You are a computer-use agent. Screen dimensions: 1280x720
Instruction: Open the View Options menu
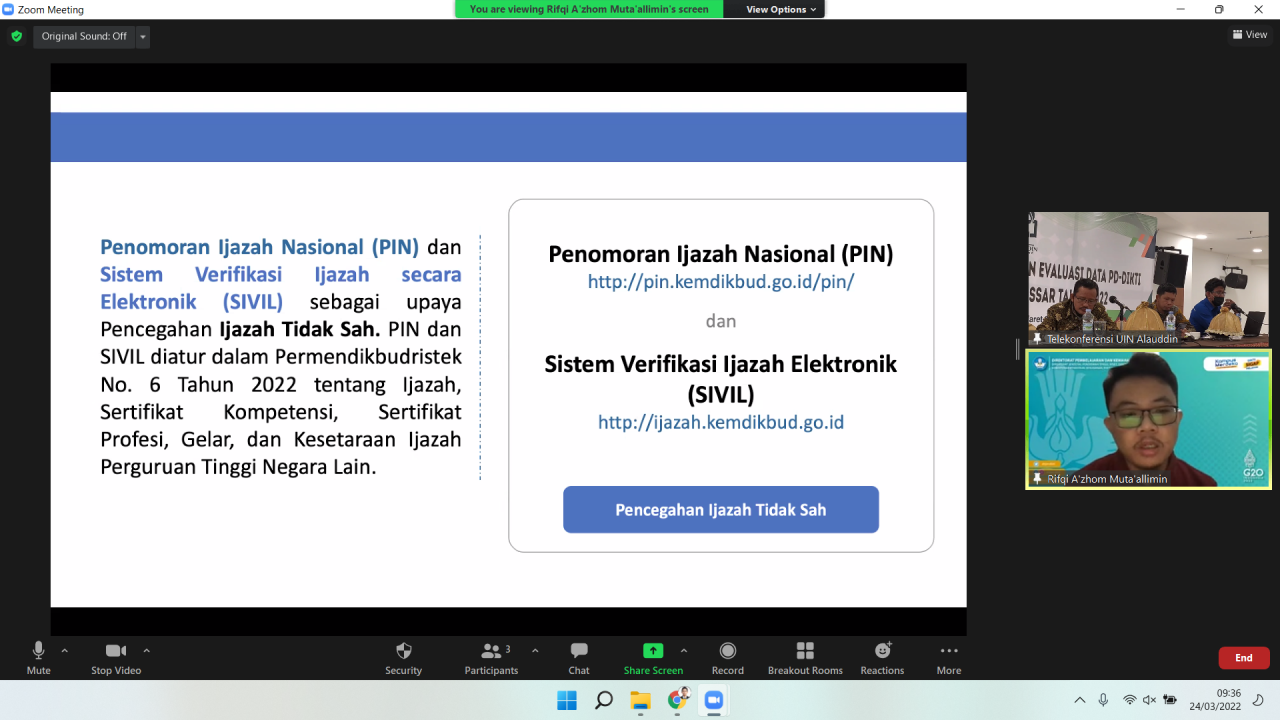781,9
